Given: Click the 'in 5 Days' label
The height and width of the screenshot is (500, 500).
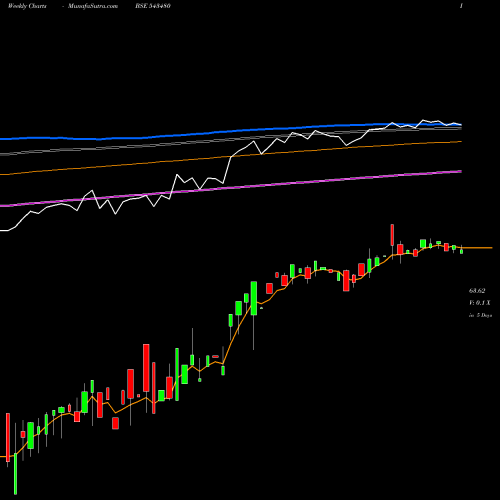Looking at the screenshot, I should tap(480, 315).
